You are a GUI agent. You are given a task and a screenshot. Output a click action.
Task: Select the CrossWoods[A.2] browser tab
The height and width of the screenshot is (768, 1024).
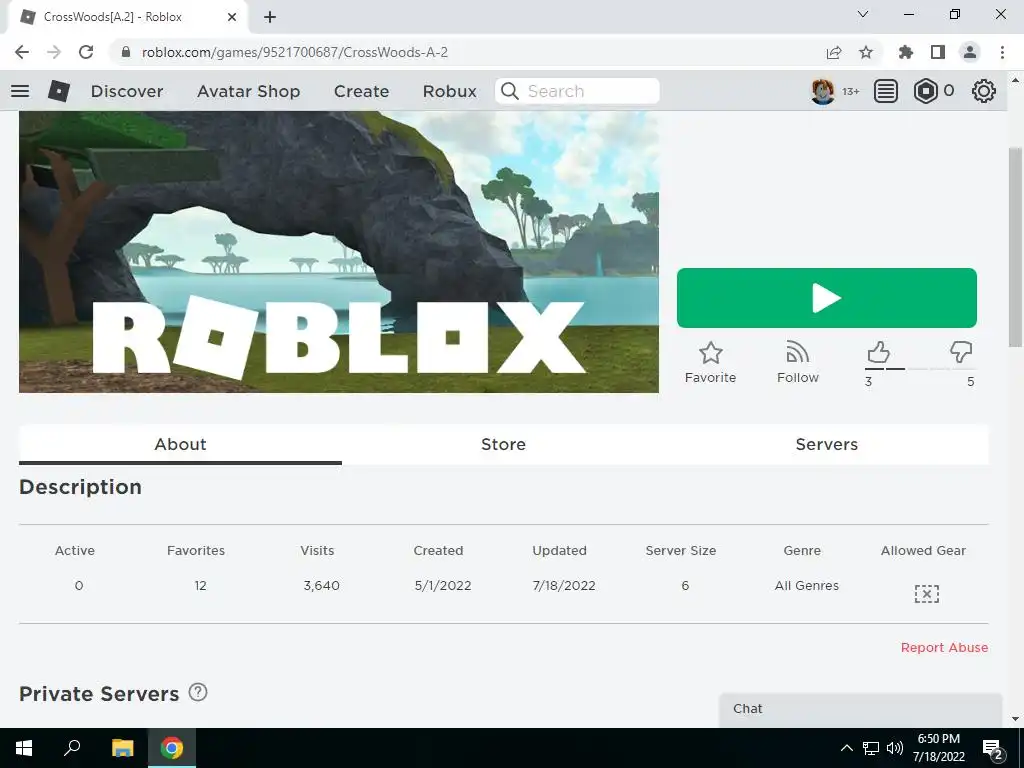click(x=129, y=17)
